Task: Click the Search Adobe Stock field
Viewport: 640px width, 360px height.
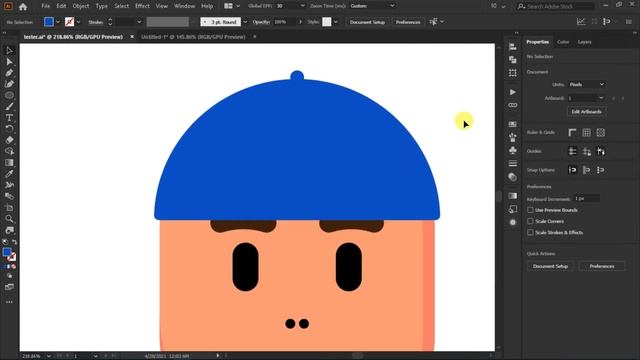Action: 555,6
